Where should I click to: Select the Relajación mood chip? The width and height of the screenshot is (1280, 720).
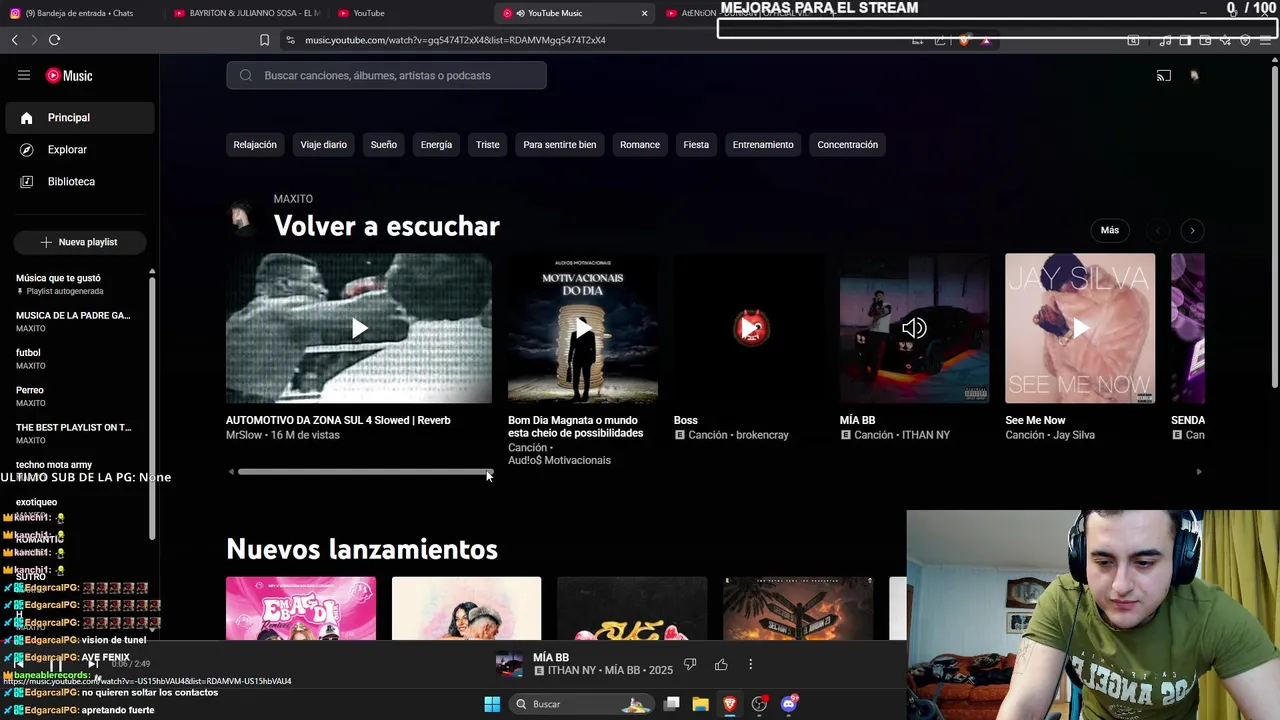tap(255, 145)
